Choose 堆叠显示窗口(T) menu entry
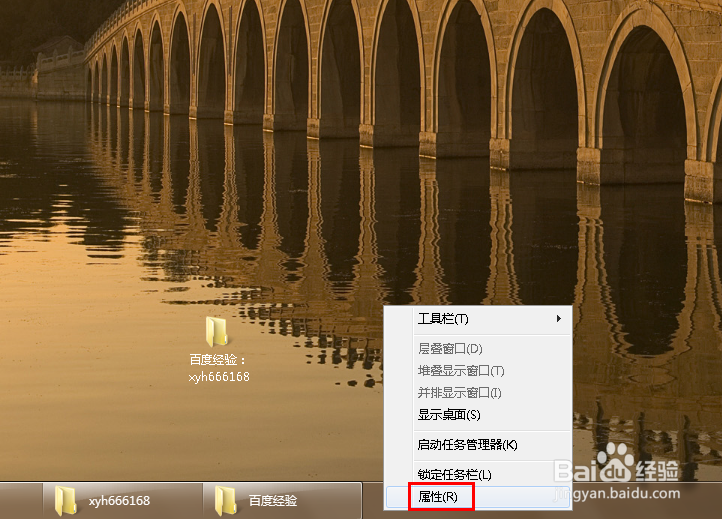Image resolution: width=722 pixels, height=519 pixels. 478,371
